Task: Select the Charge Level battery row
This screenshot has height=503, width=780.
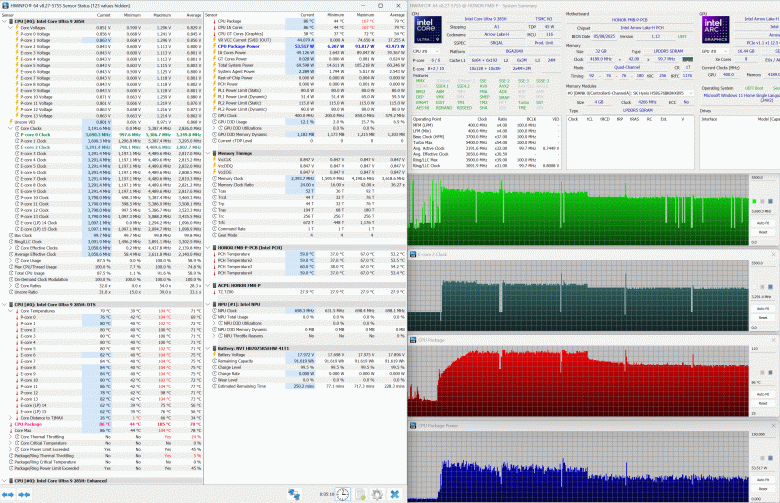Action: (305, 367)
